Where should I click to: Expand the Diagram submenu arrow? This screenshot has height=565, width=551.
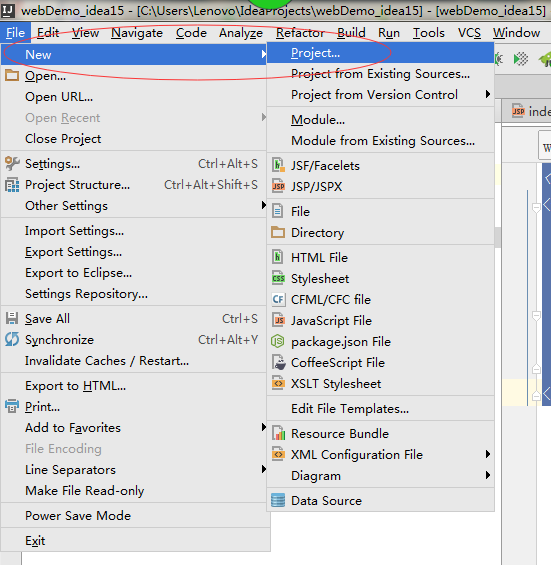coord(487,475)
